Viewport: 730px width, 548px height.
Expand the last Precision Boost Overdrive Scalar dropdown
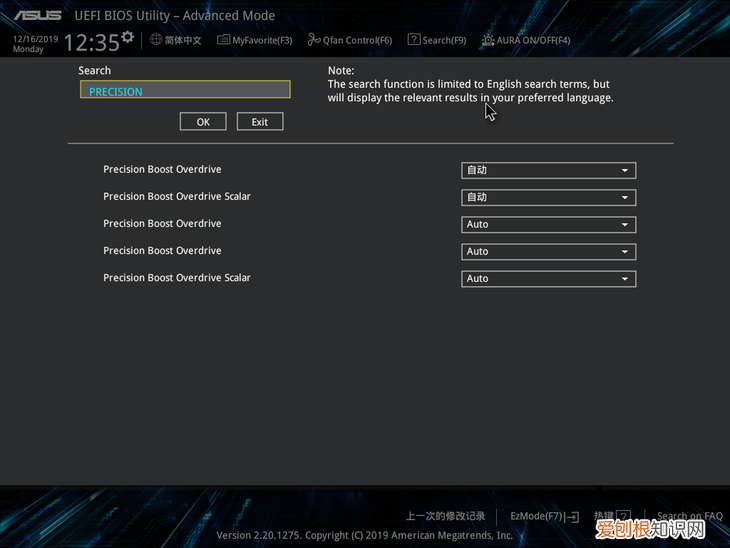pos(548,279)
